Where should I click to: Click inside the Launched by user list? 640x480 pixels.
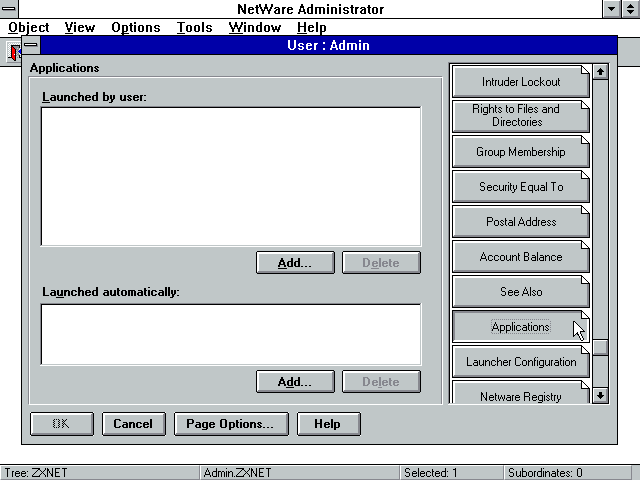(231, 176)
